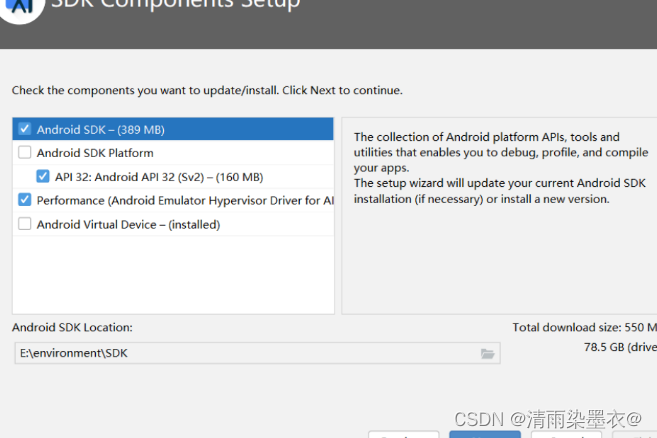Select the Android SDK Platform row text

pyautogui.click(x=95, y=153)
